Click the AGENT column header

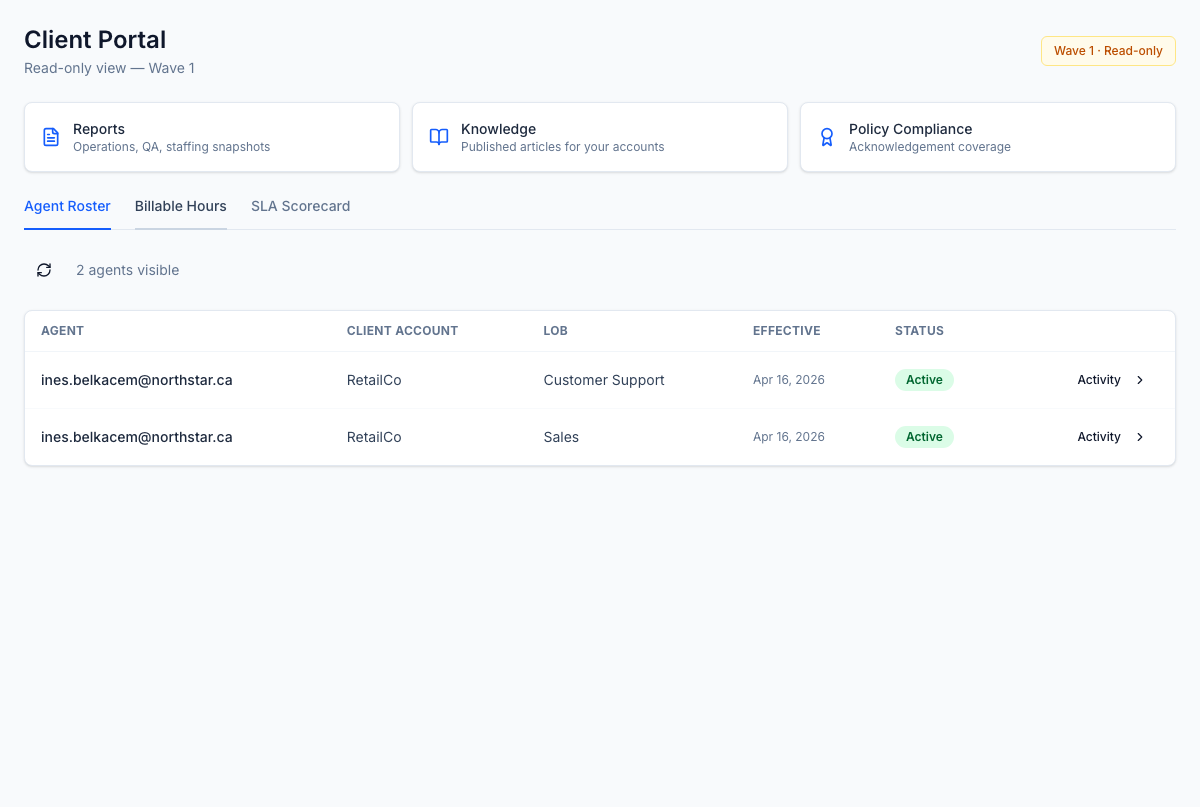tap(62, 331)
